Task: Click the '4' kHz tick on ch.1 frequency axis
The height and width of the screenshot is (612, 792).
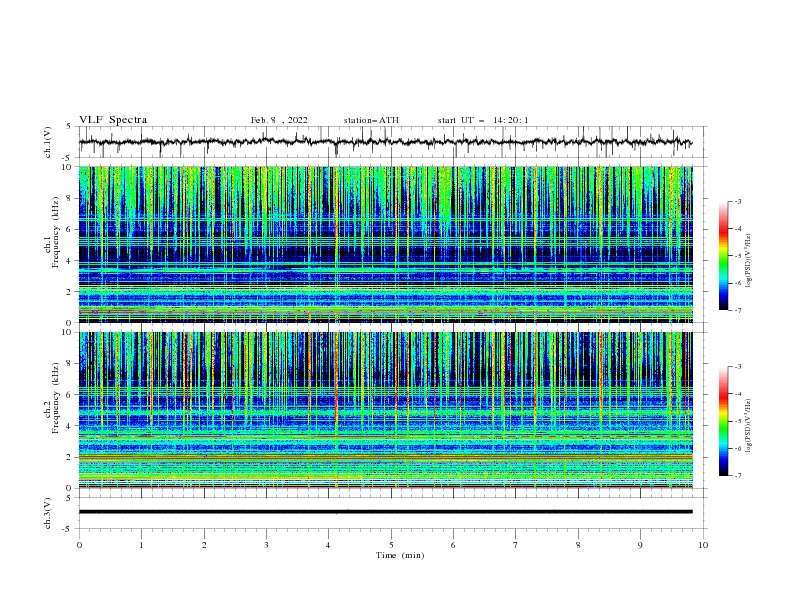Action: [x=70, y=261]
